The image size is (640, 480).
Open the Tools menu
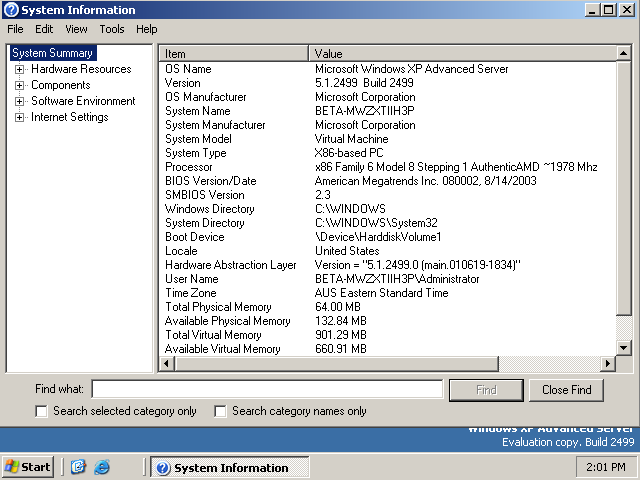[x=112, y=29]
